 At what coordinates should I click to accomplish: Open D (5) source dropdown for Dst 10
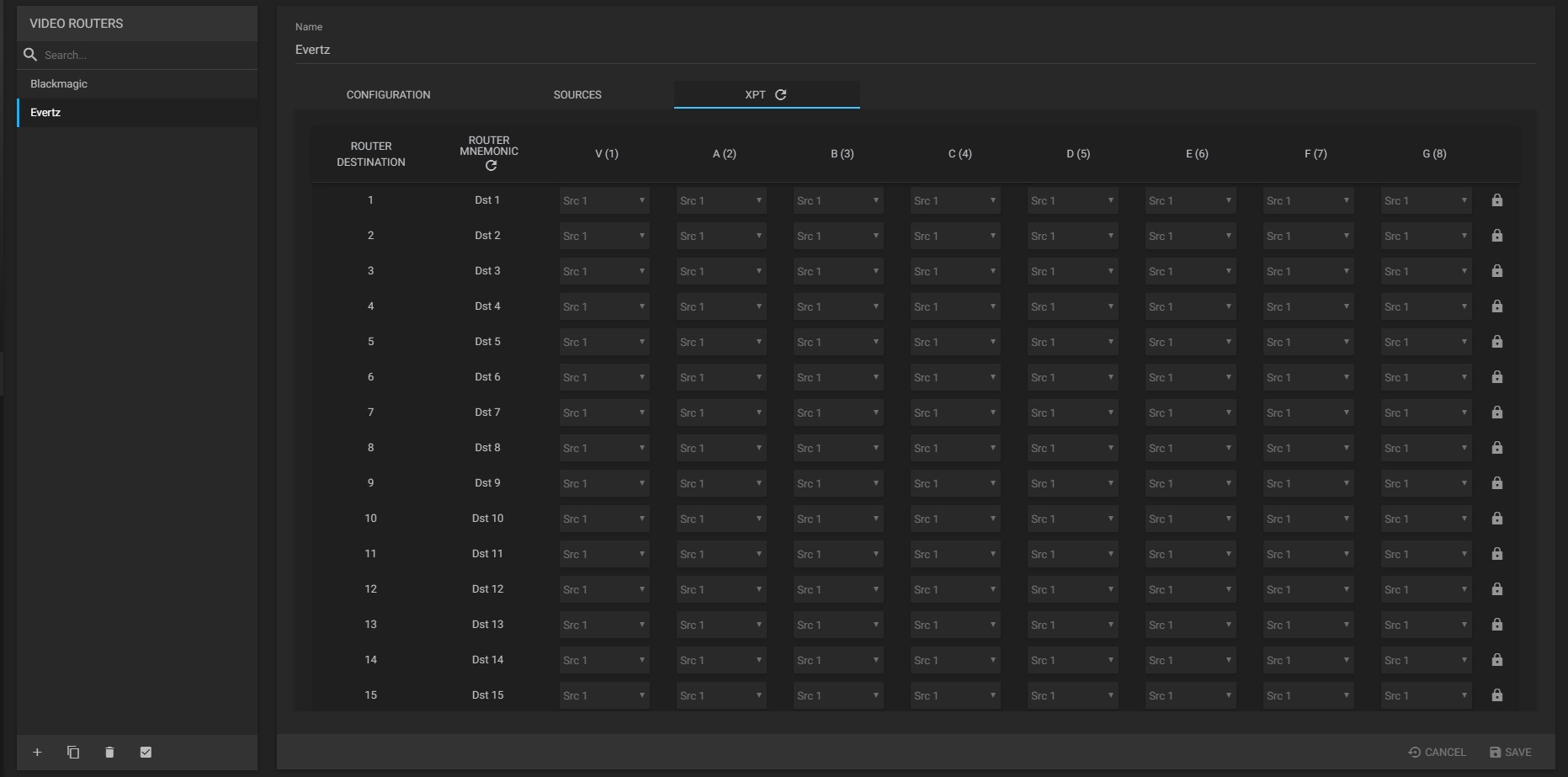pos(1073,519)
